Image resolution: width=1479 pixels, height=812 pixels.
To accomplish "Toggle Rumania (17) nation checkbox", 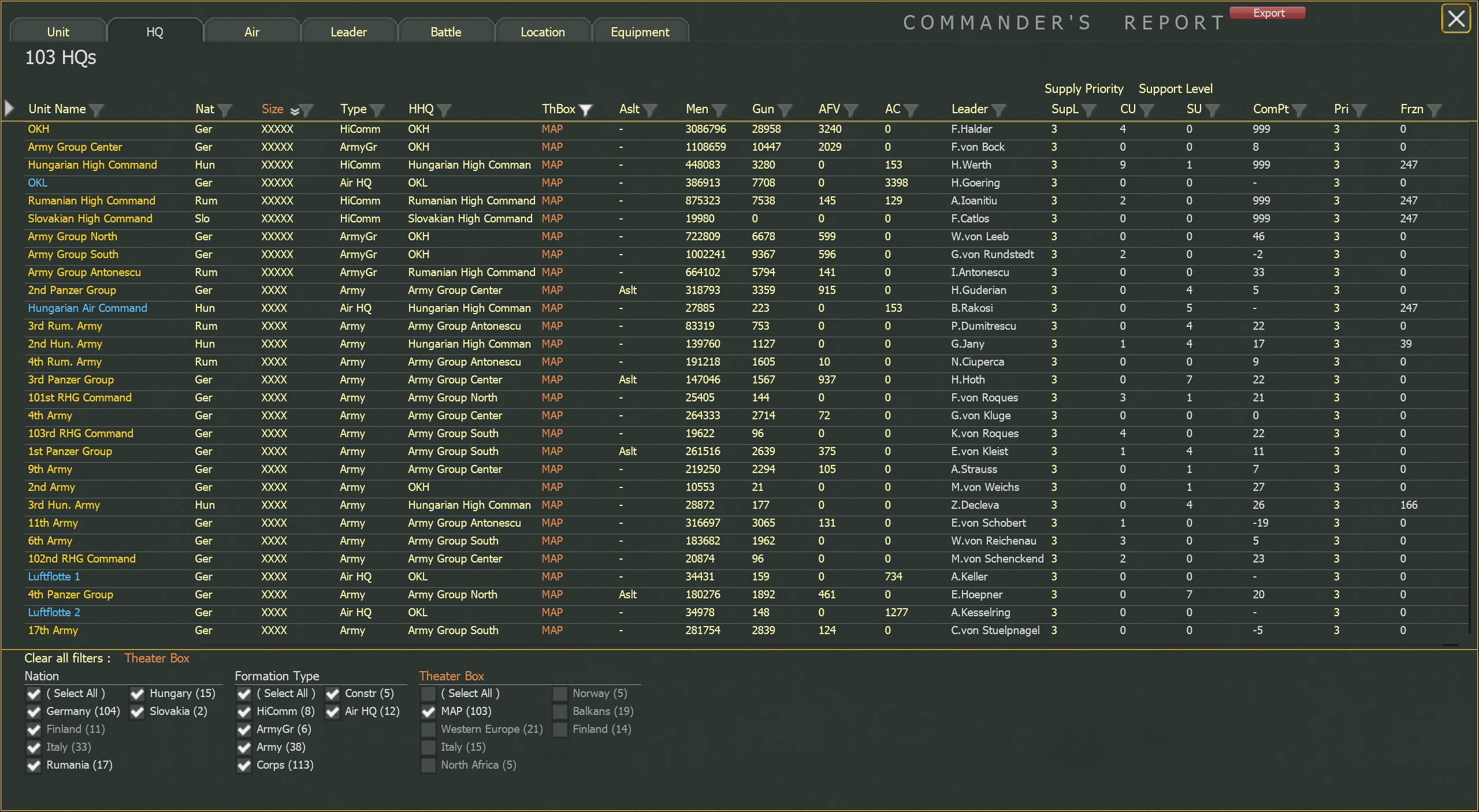I will 34,765.
